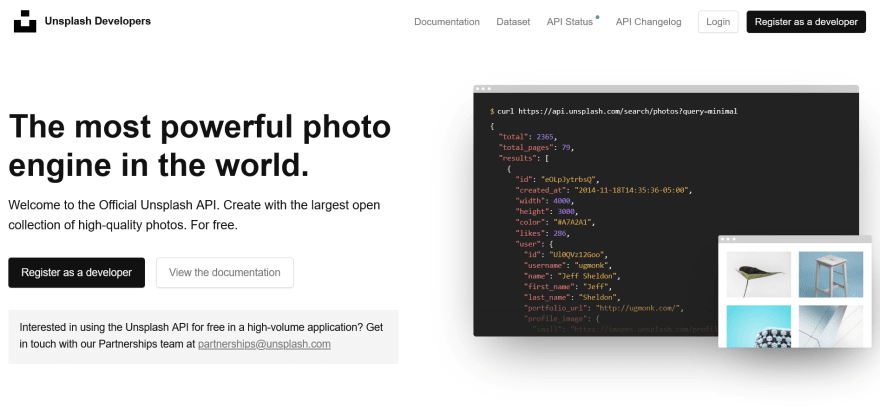
Task: Check the API Status page
Action: click(570, 22)
